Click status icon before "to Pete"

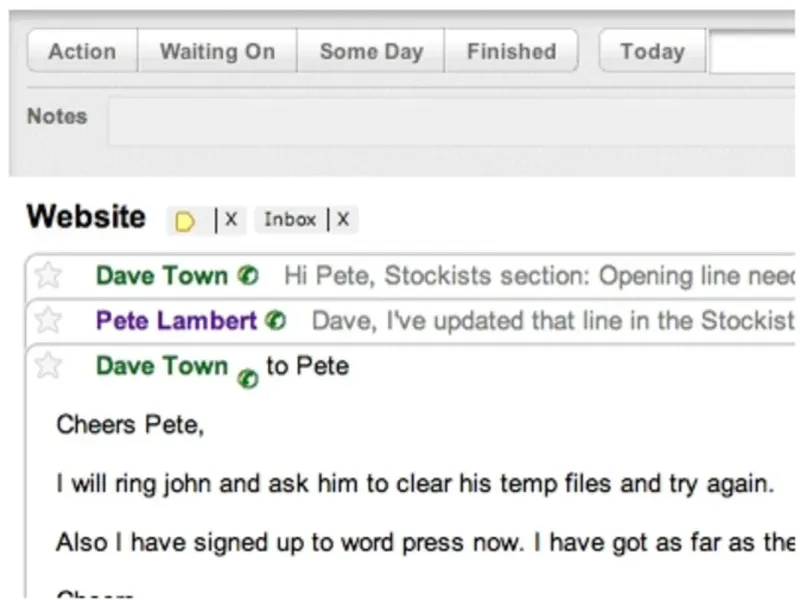point(248,378)
